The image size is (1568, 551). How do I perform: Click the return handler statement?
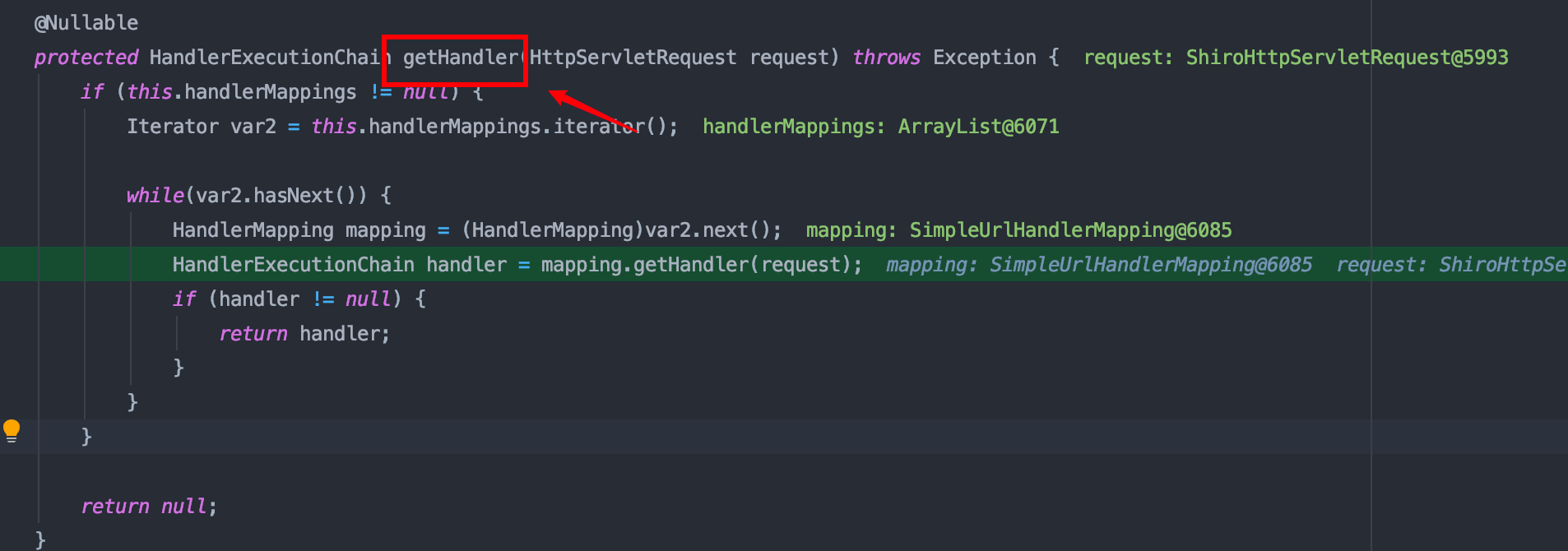(x=304, y=334)
